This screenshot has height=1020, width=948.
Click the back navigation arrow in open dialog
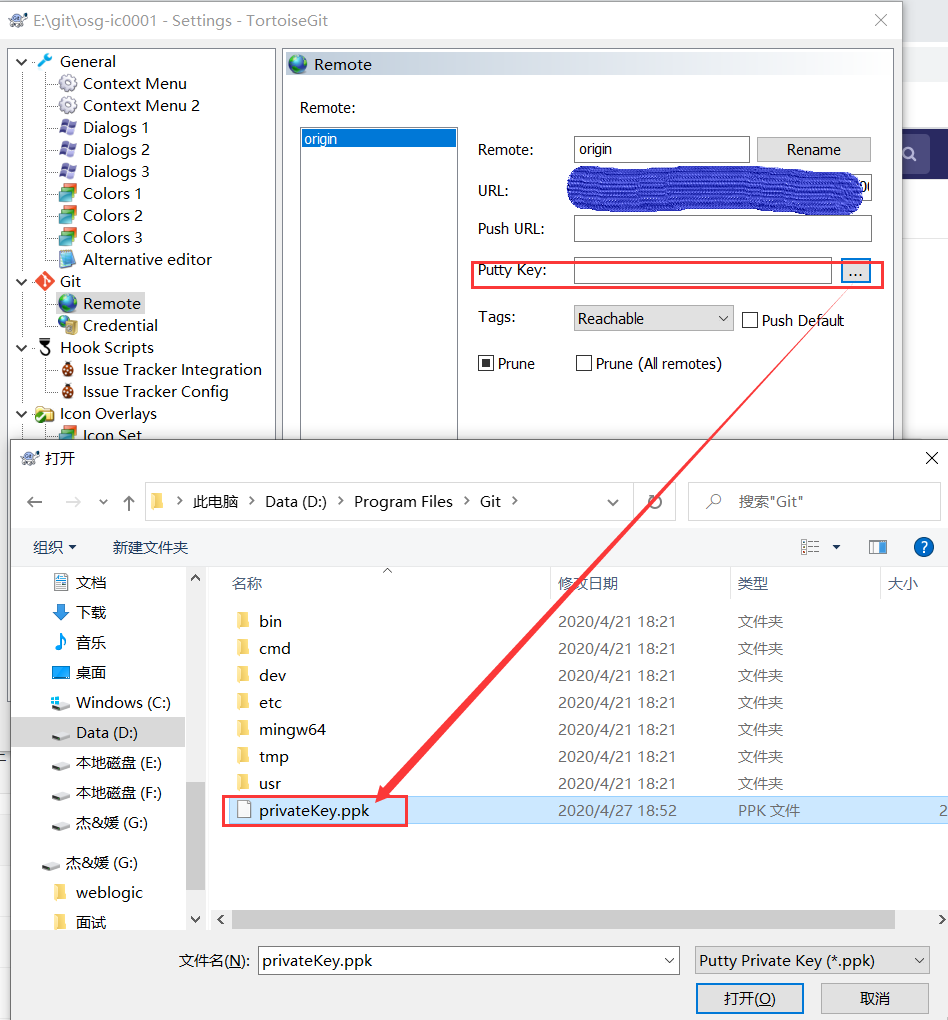point(36,501)
